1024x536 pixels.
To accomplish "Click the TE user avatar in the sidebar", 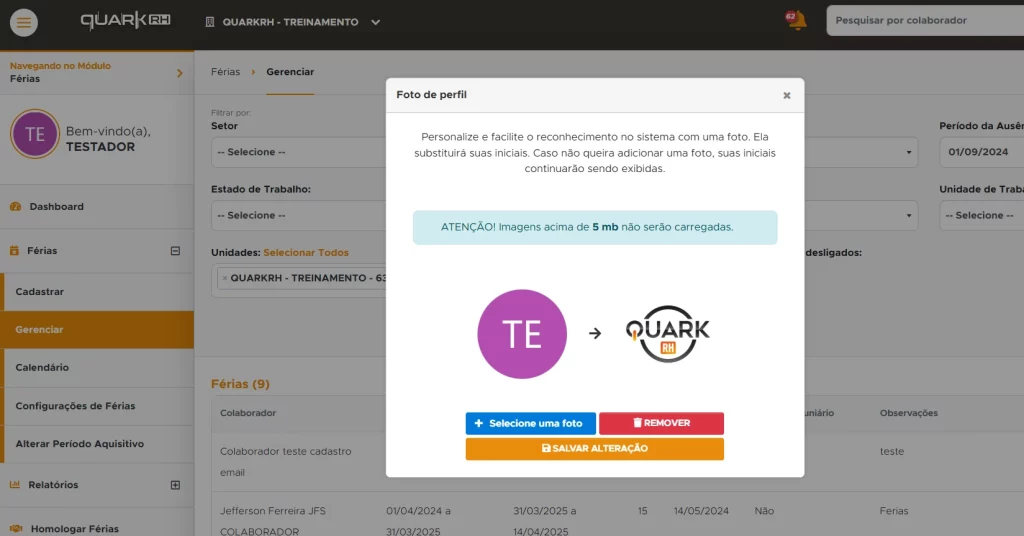I will click(x=35, y=134).
